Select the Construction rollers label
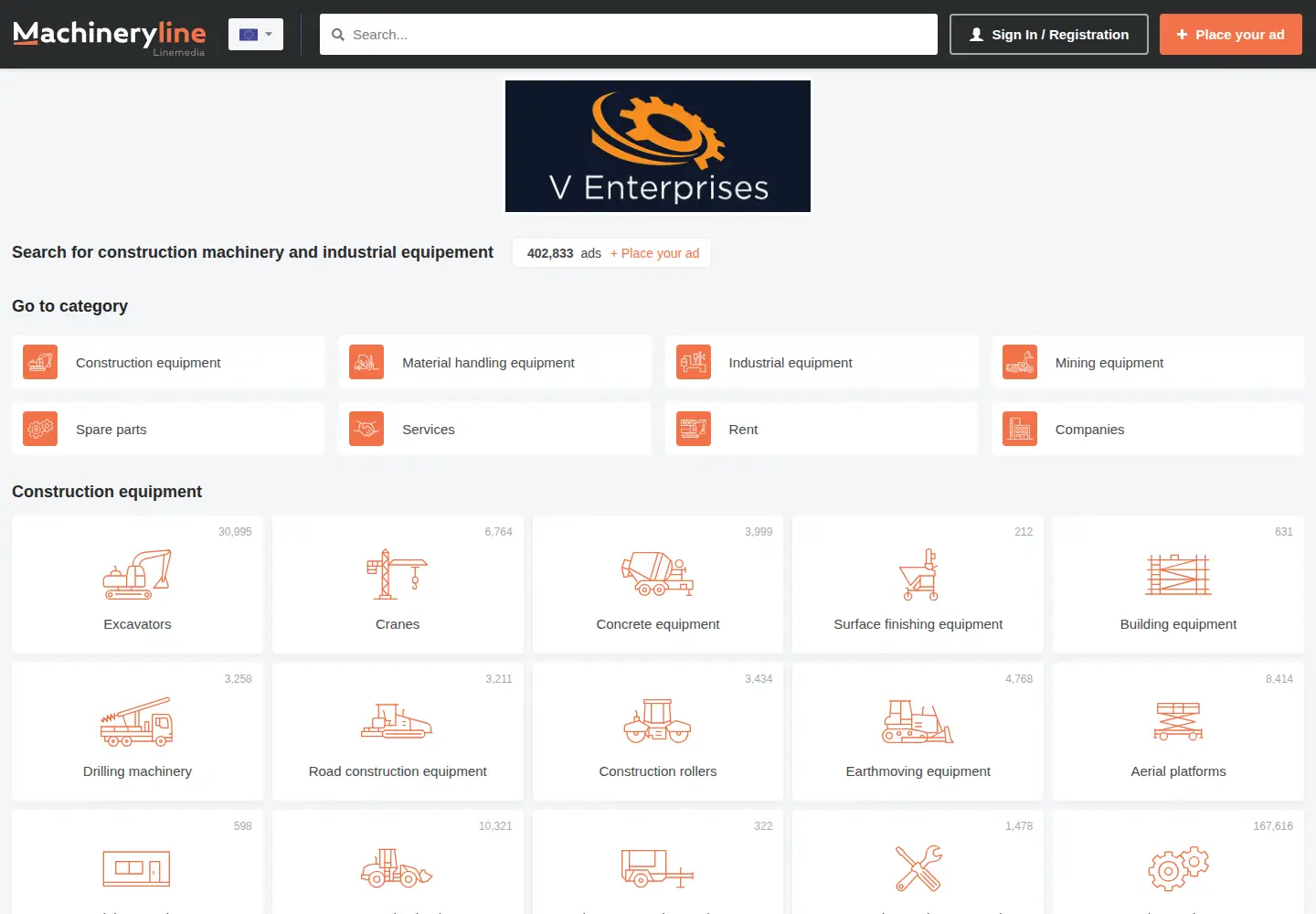Image resolution: width=1316 pixels, height=914 pixels. click(x=658, y=771)
